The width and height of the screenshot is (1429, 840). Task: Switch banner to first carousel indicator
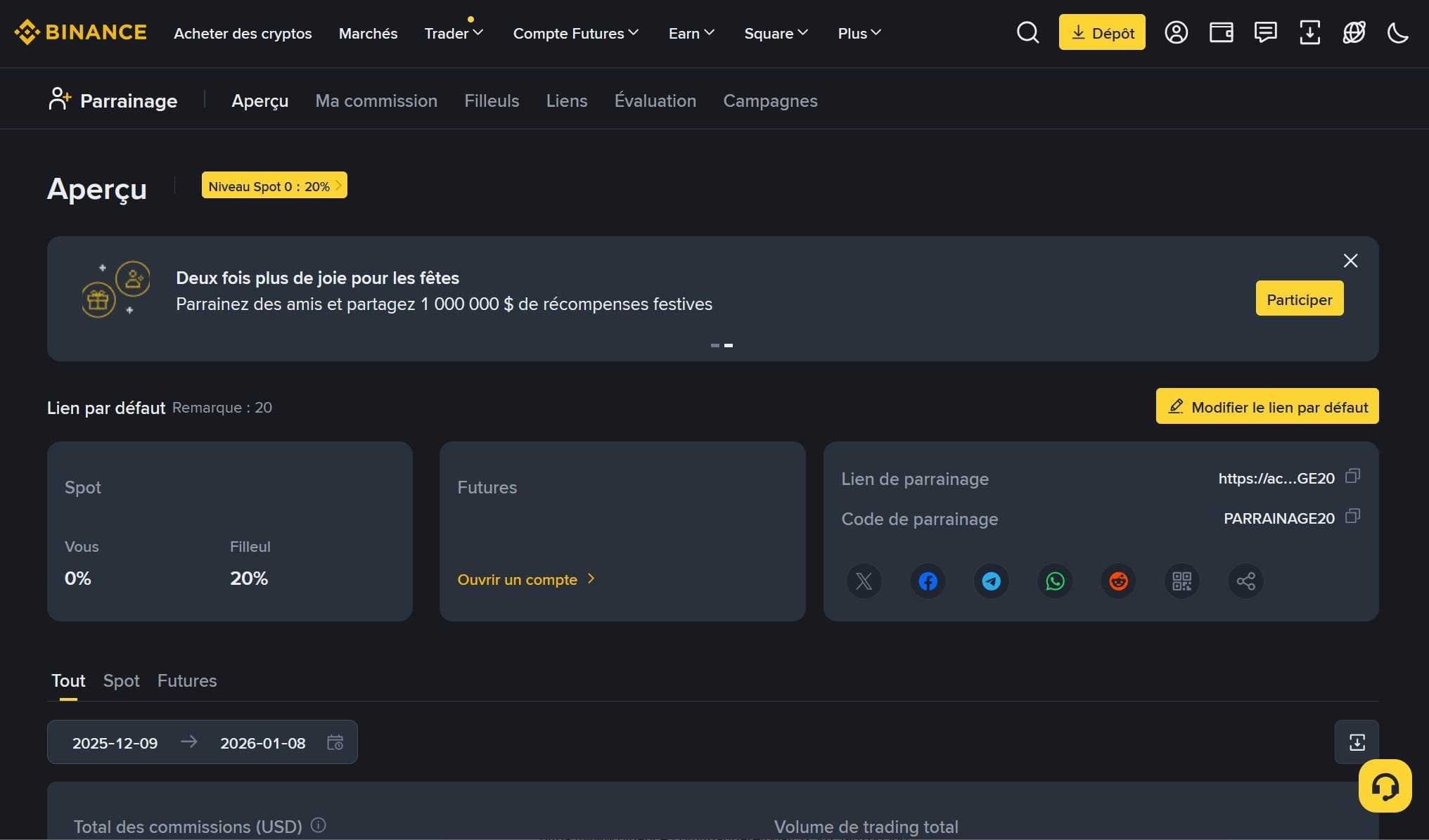tap(714, 345)
